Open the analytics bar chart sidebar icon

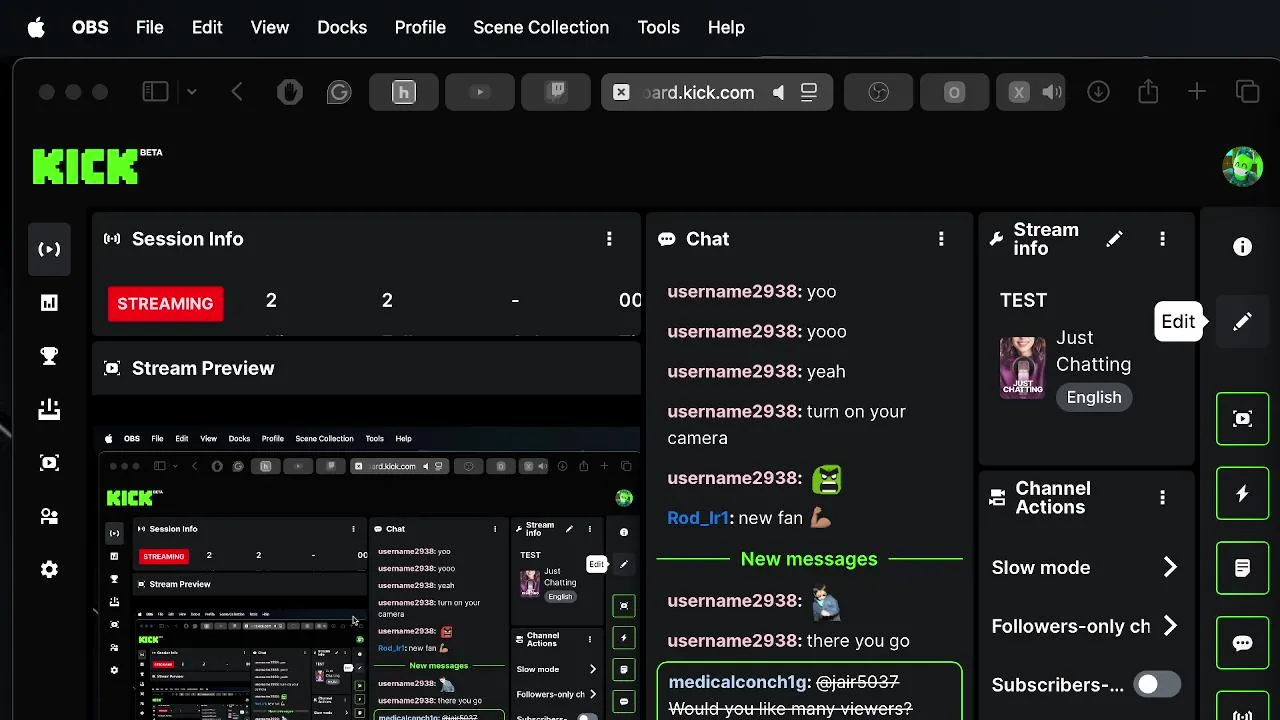coord(49,302)
